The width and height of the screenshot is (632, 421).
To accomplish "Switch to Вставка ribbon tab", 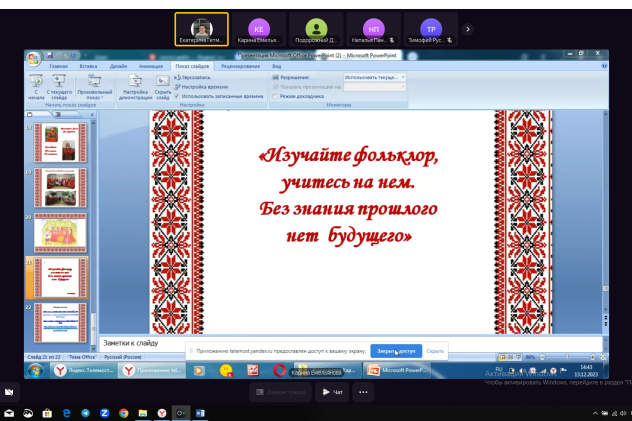I will coord(88,66).
